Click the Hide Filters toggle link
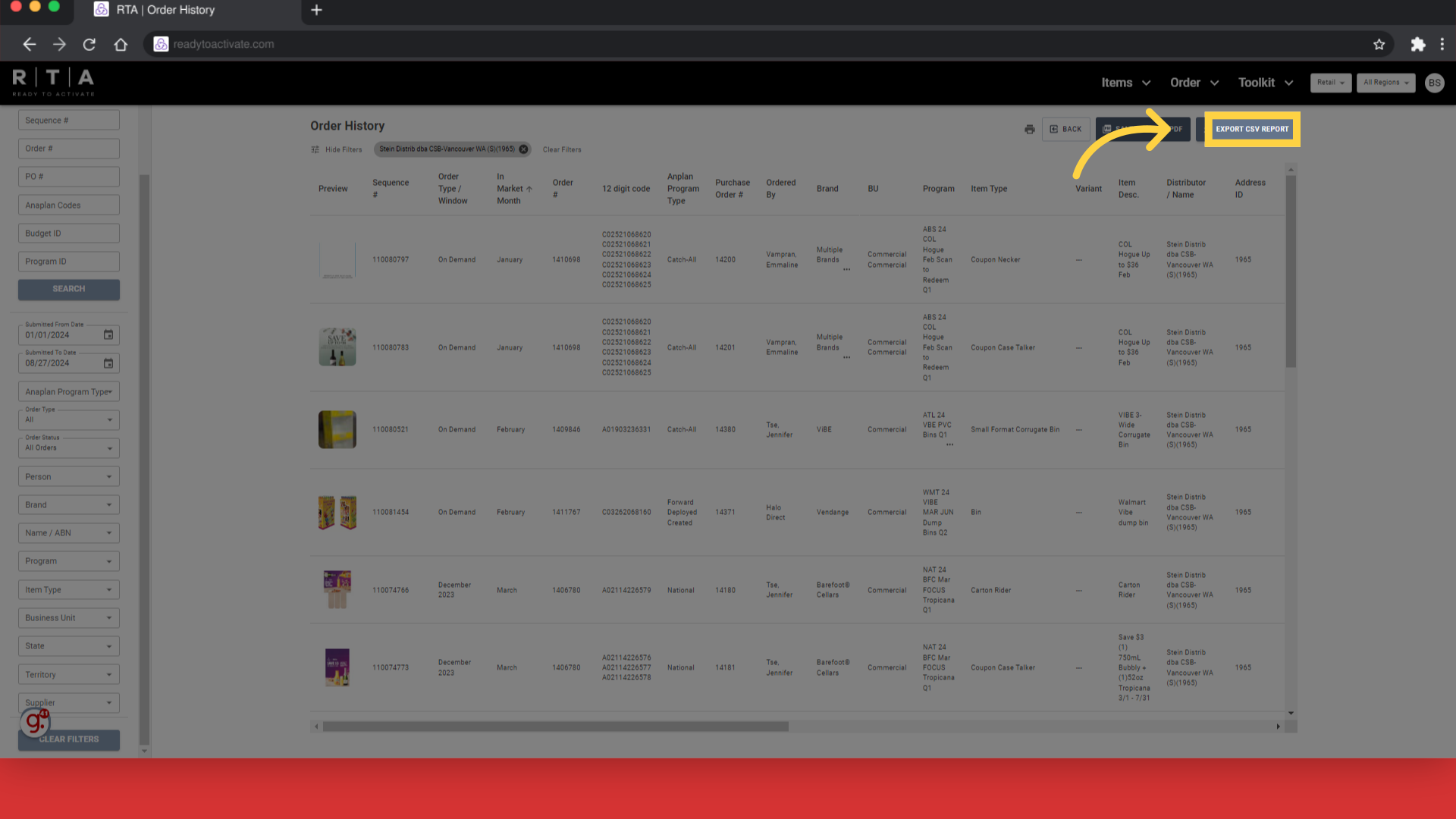 tap(337, 149)
